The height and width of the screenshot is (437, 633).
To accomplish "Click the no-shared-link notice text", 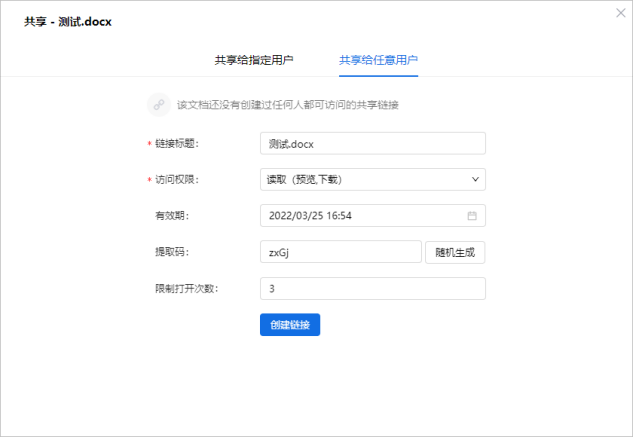I will click(x=288, y=104).
